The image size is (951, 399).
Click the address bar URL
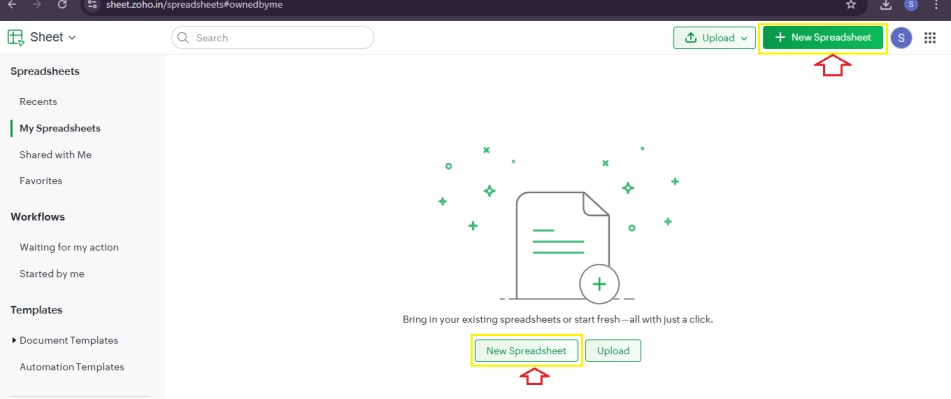pyautogui.click(x=194, y=5)
